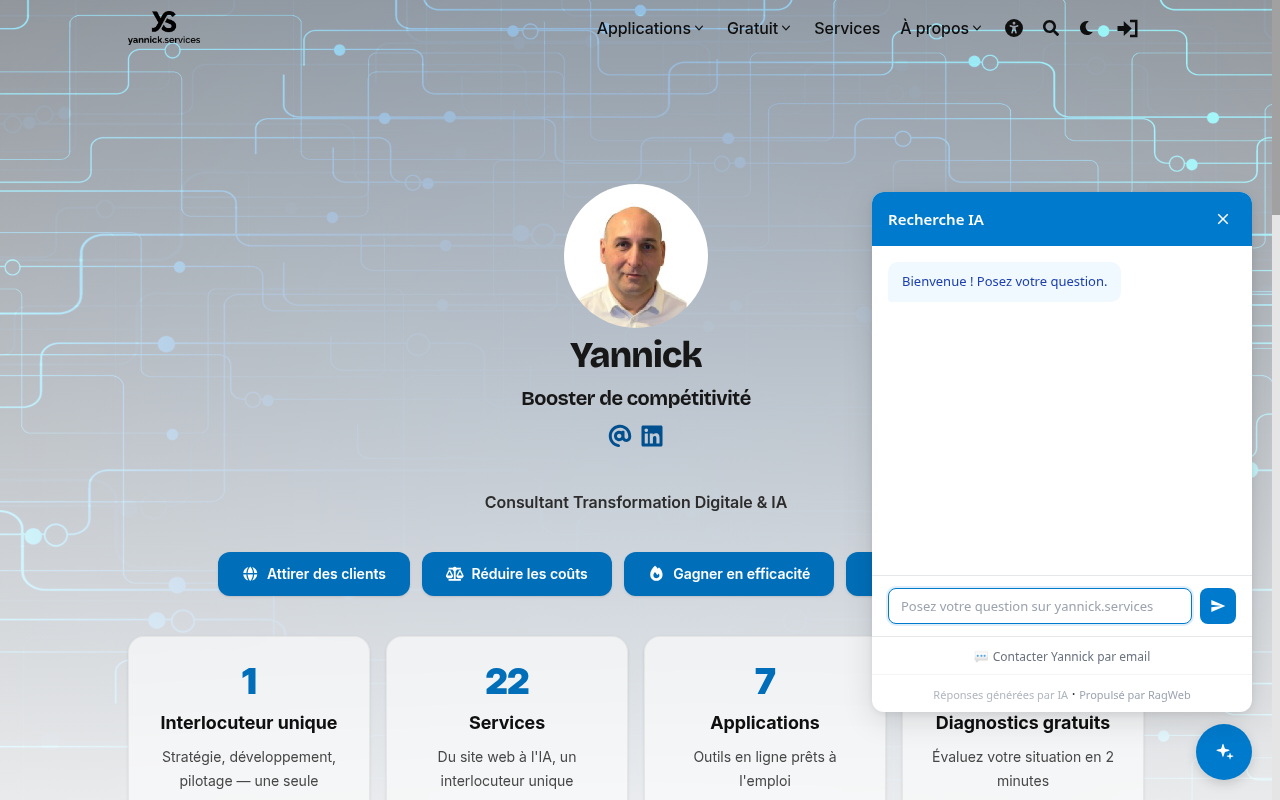This screenshot has width=1280, height=800.
Task: Click the Yannick name heading
Action: [636, 354]
